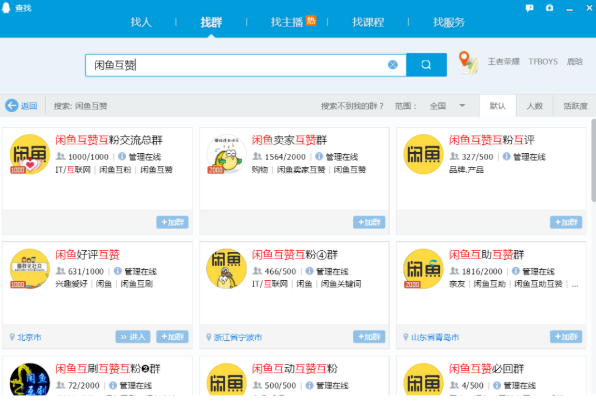Click the QQ penguin logo in the title bar
This screenshot has width=596, height=412.
coord(6,8)
